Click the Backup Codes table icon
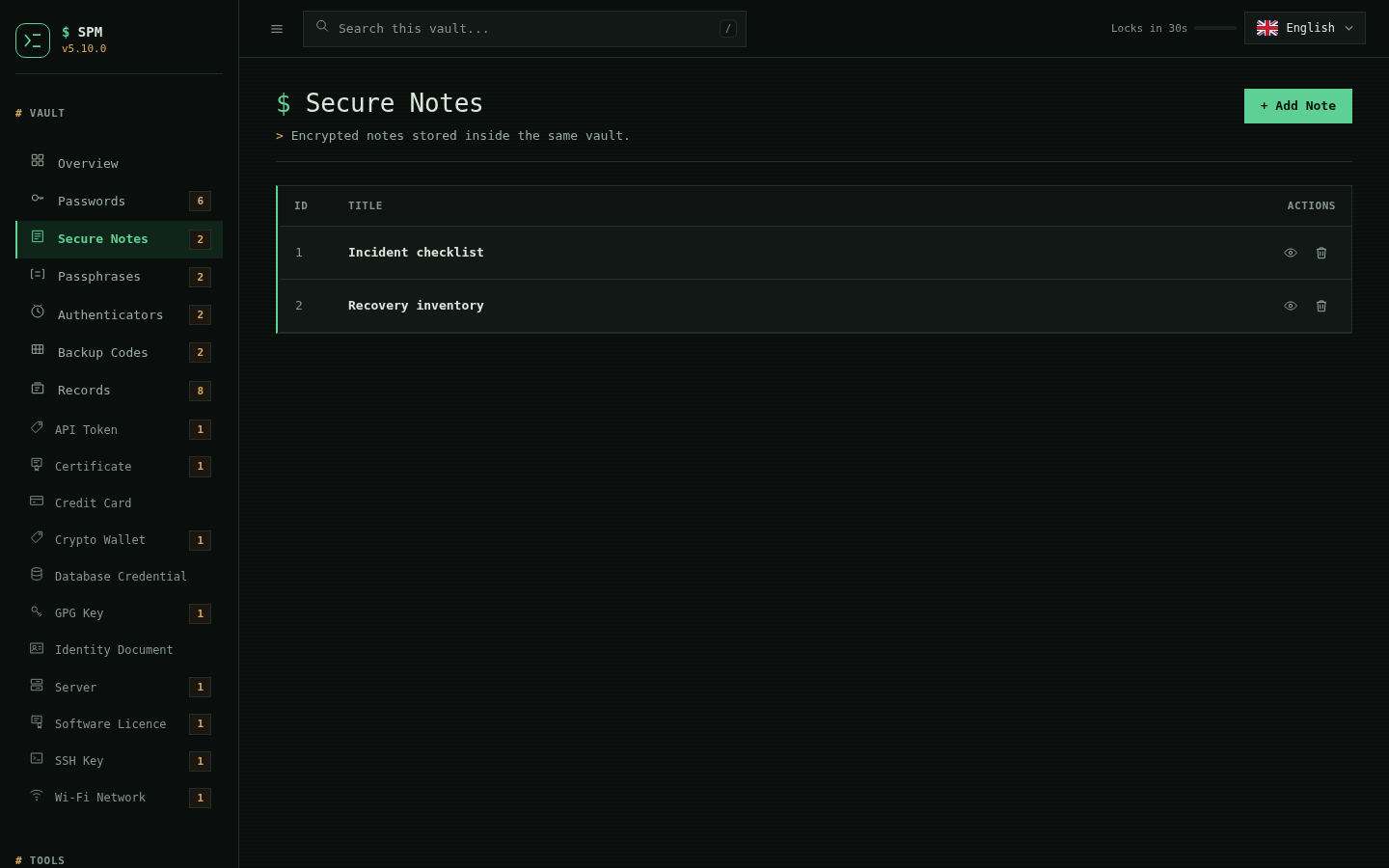 38,349
